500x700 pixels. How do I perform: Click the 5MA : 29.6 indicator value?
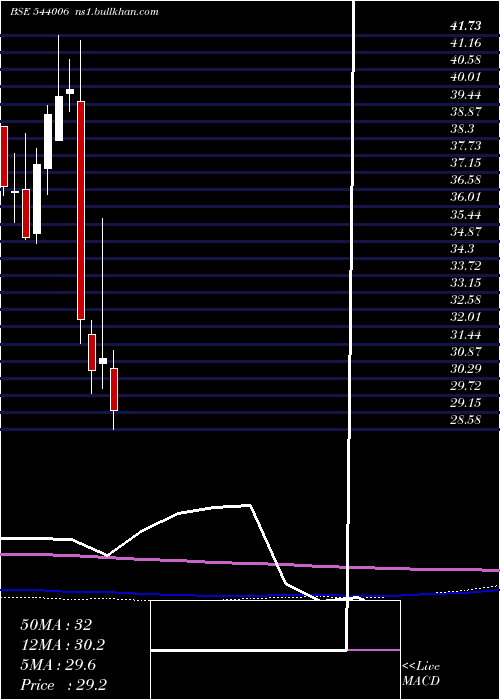60,665
